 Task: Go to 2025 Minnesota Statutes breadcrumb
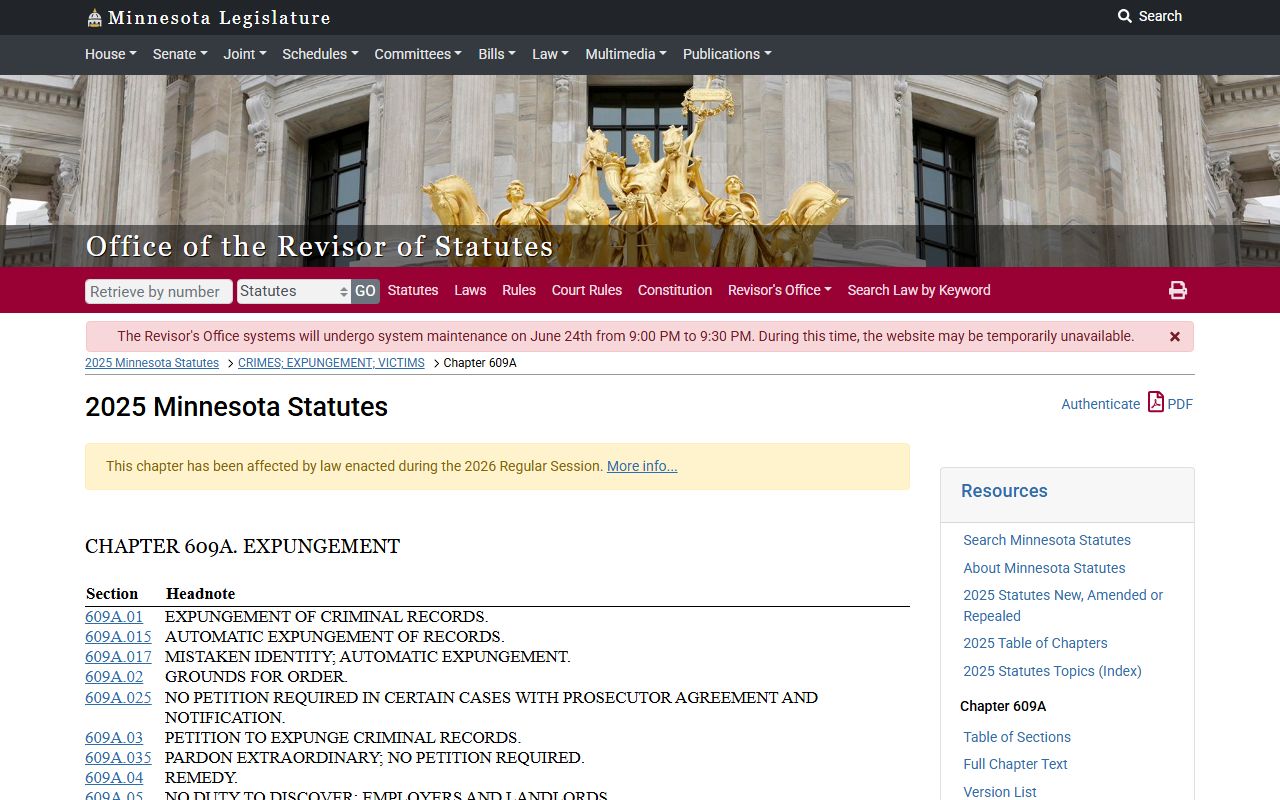coord(152,363)
